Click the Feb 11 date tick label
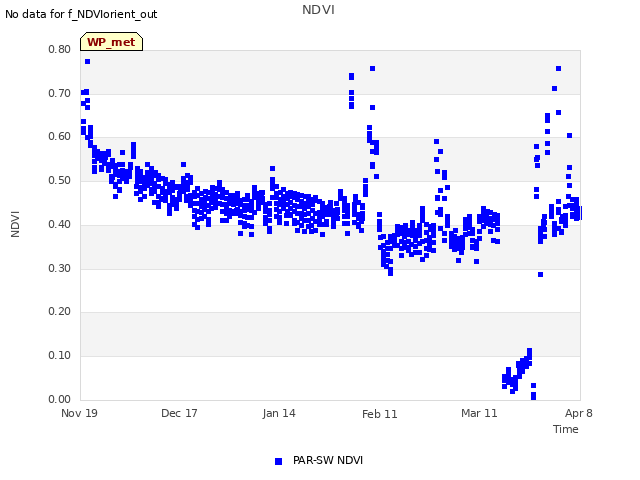Image resolution: width=640 pixels, height=480 pixels. click(380, 414)
